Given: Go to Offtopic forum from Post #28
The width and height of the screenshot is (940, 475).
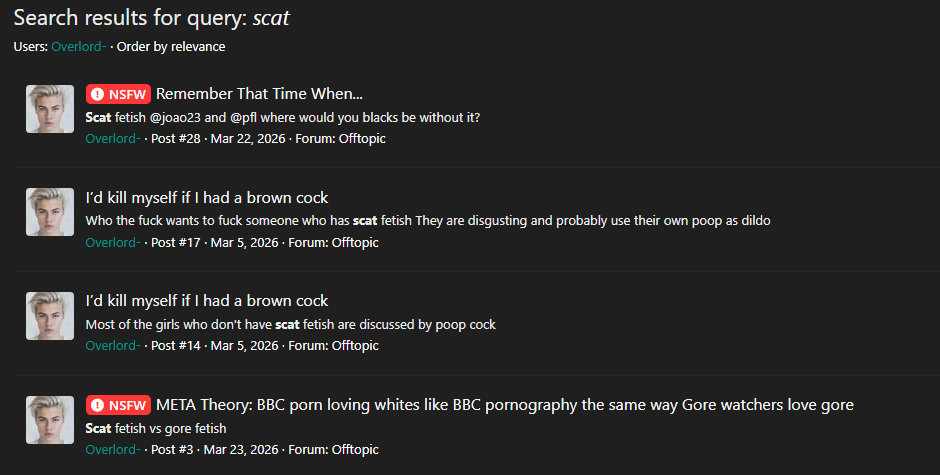Looking at the screenshot, I should click(361, 139).
